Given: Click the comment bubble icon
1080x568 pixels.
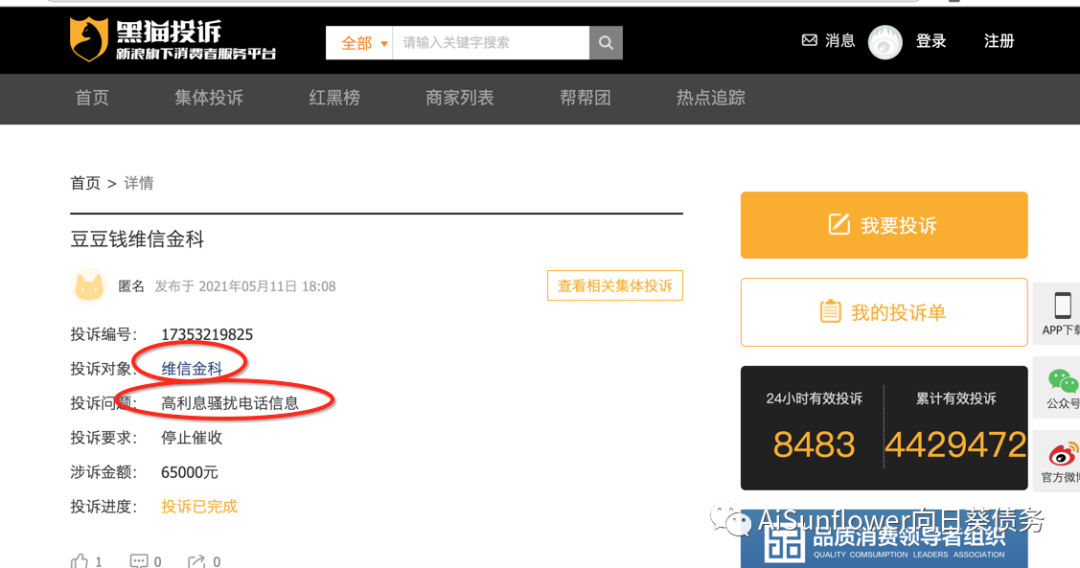Looking at the screenshot, I should (139, 561).
